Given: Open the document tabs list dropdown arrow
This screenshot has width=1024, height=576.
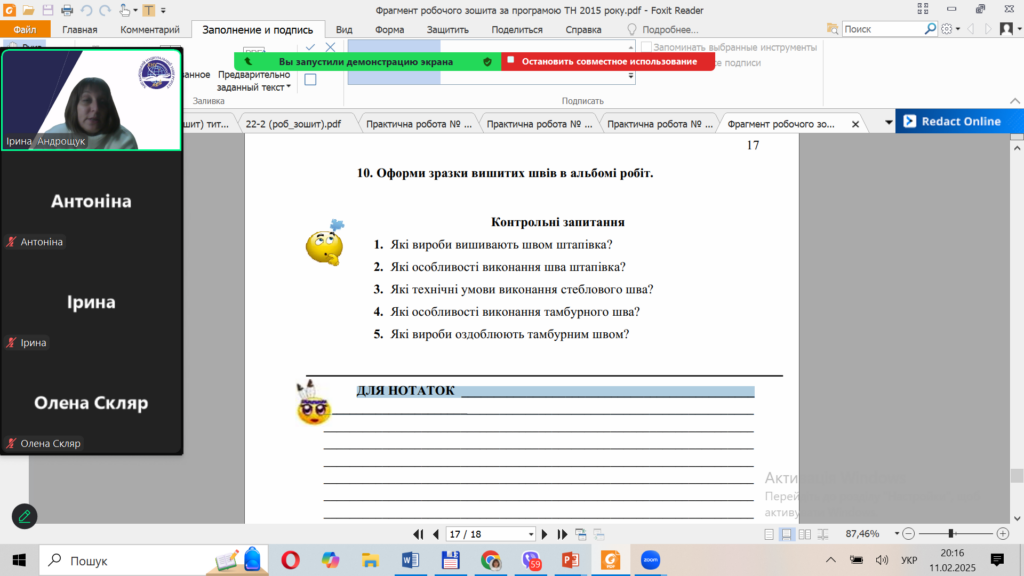Looking at the screenshot, I should 888,123.
